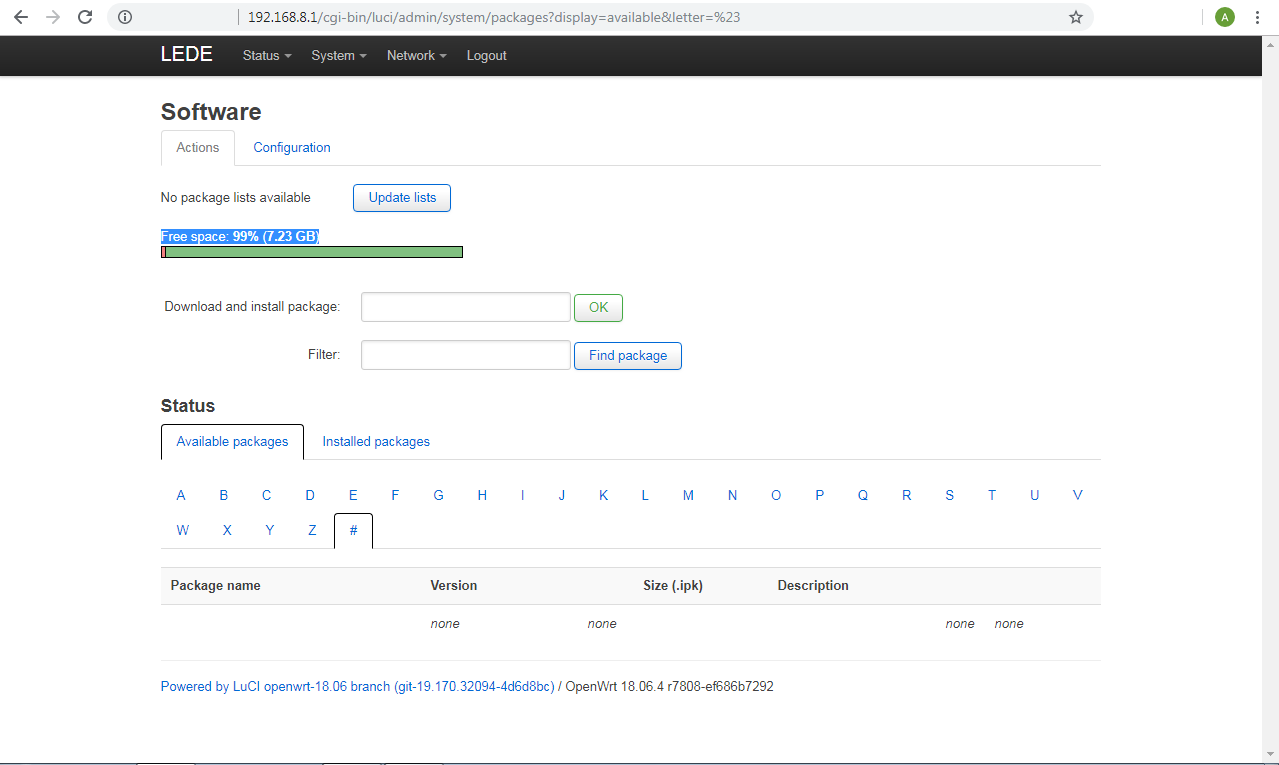Switch to the Configuration tab
This screenshot has width=1279, height=765.
(292, 148)
